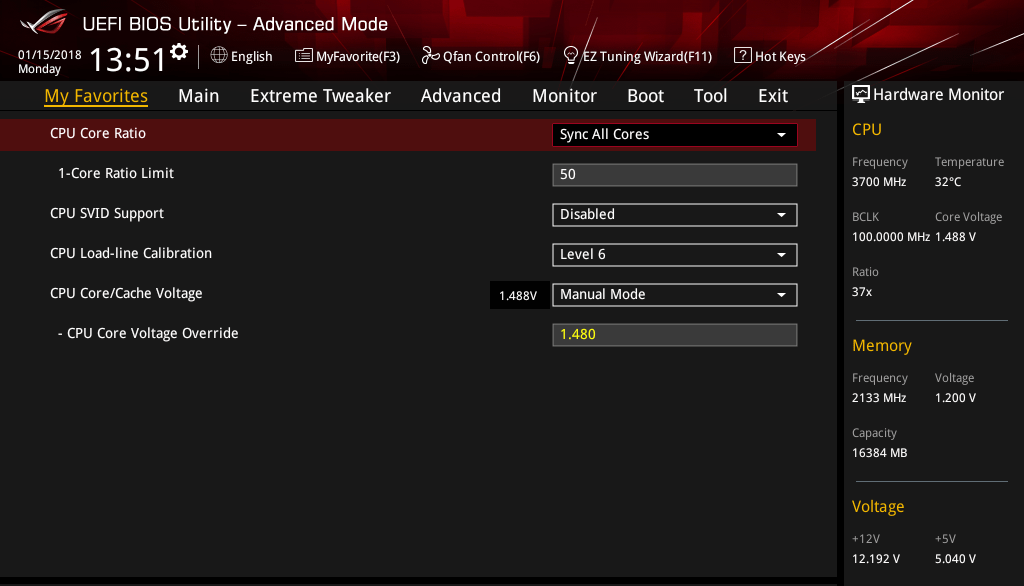Open CPU Load-line Calibration dropdown
This screenshot has height=586, width=1024.
coord(674,254)
